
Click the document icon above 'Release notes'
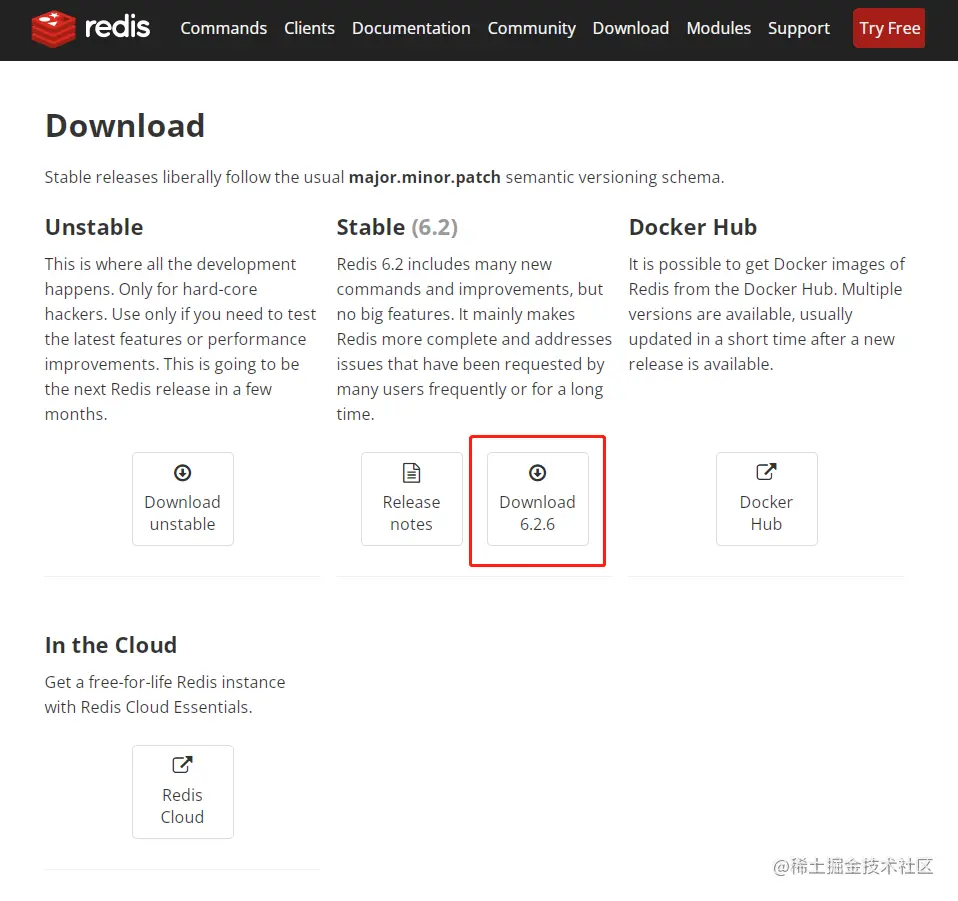(411, 473)
